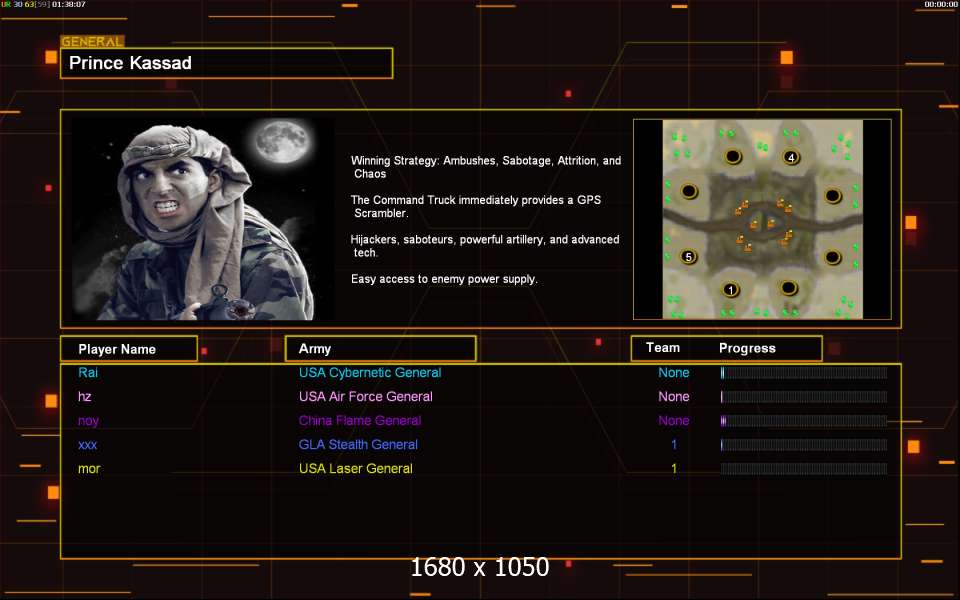
Task: Select player name xxx
Action: pos(88,444)
